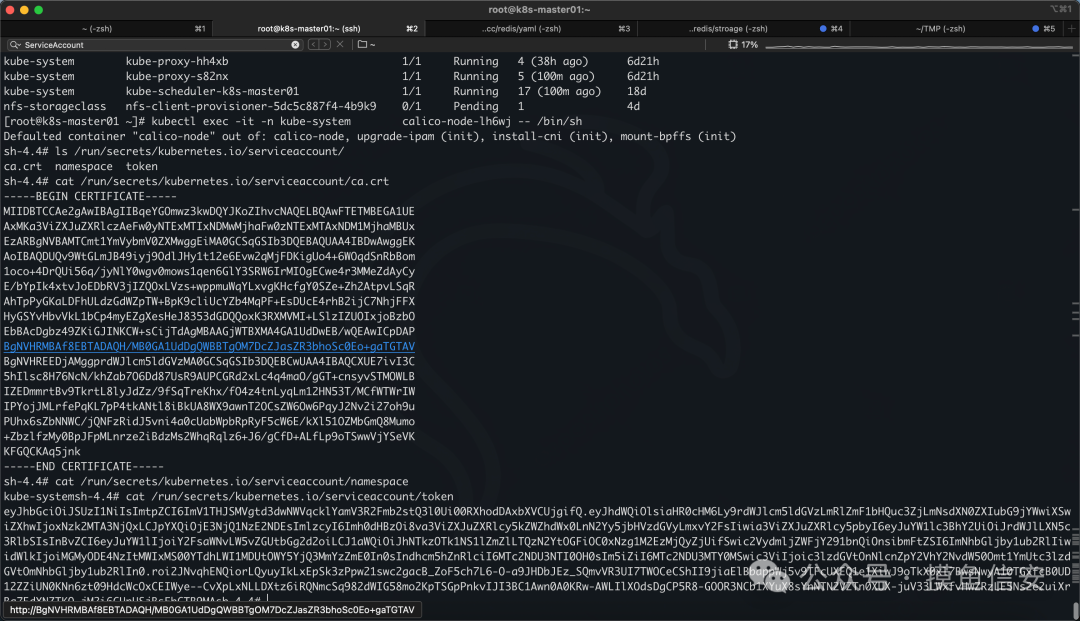The image size is (1080, 621).
Task: Click the CPU utilization graph
Action: (x=919, y=45)
